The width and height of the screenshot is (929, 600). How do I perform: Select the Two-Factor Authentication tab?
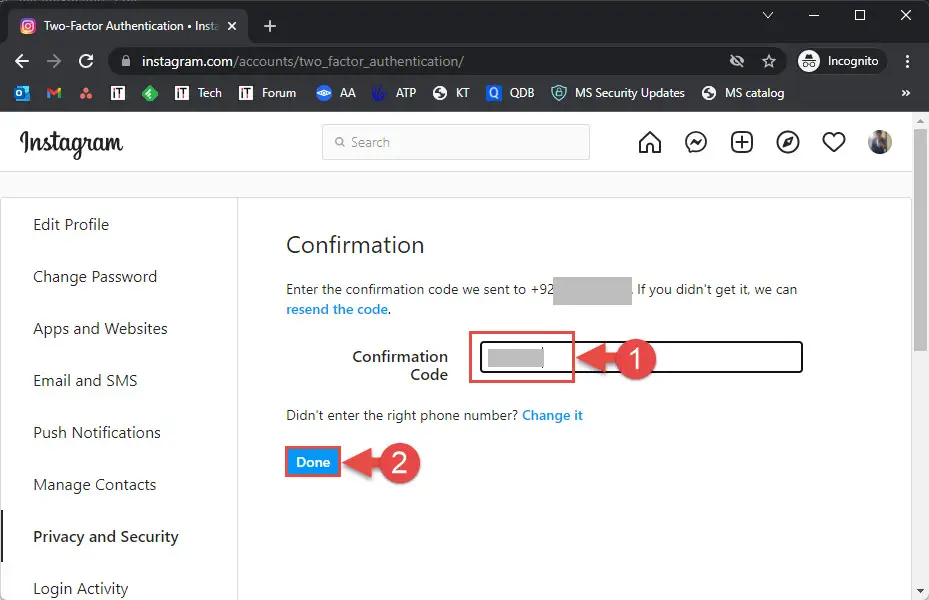127,26
